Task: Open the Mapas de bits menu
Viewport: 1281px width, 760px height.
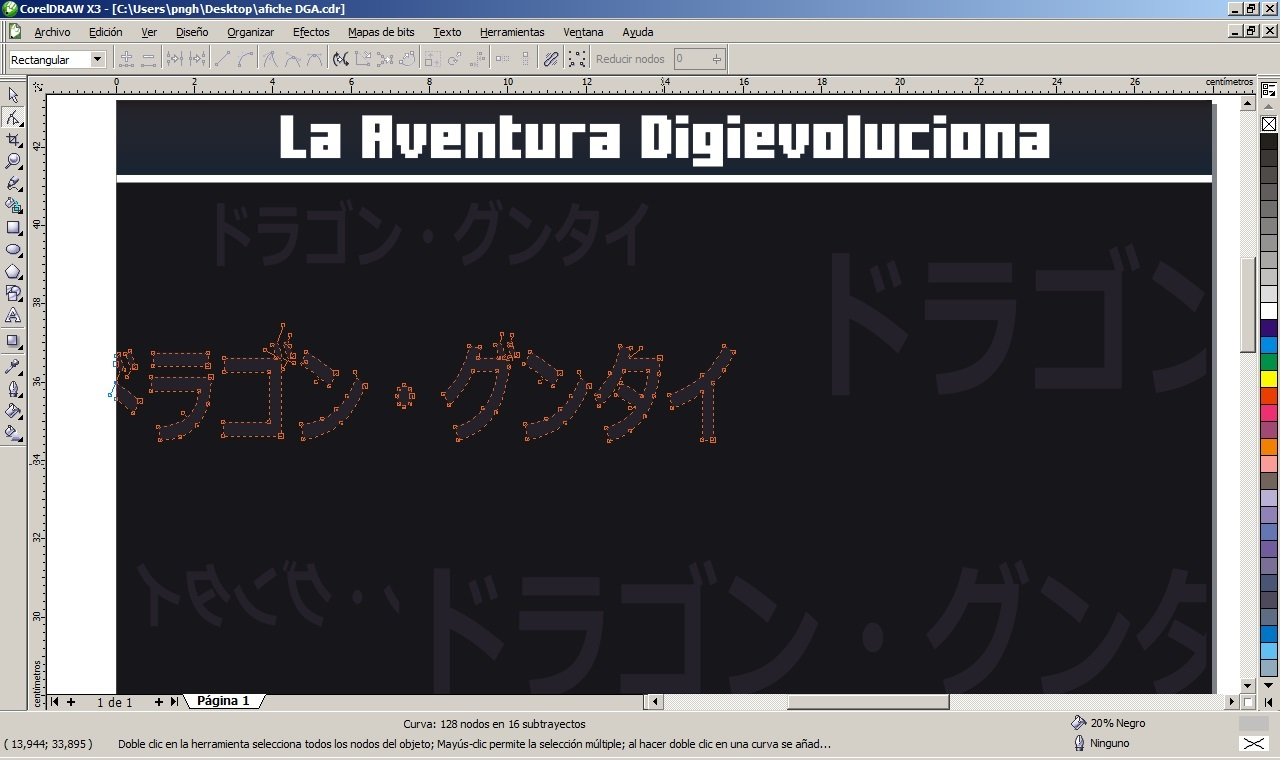Action: point(381,32)
